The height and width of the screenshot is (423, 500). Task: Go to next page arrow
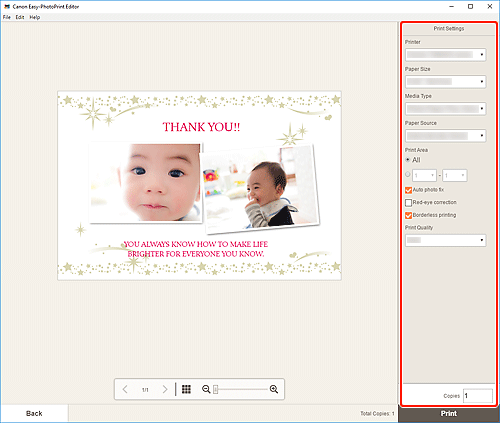(x=165, y=389)
